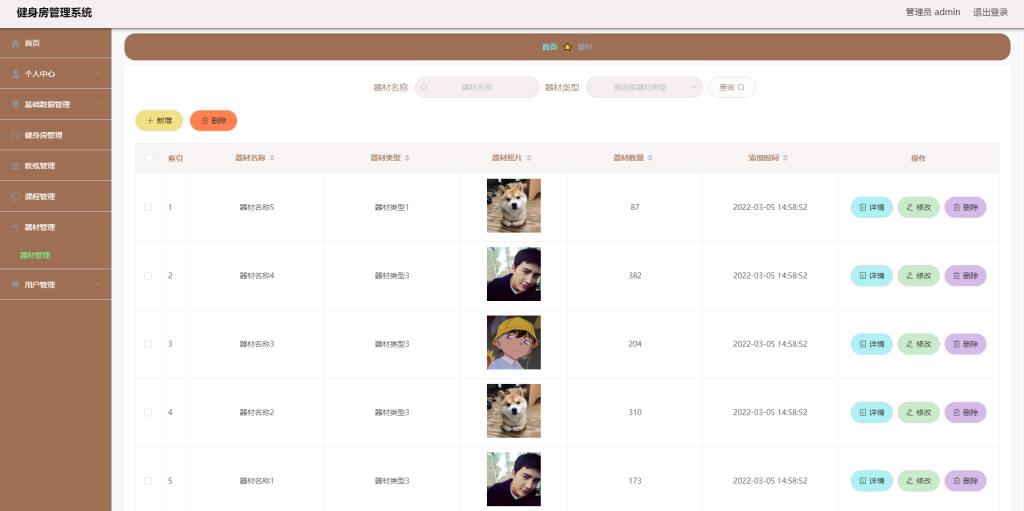
Task: Click 退出登录 in the header
Action: tap(991, 12)
